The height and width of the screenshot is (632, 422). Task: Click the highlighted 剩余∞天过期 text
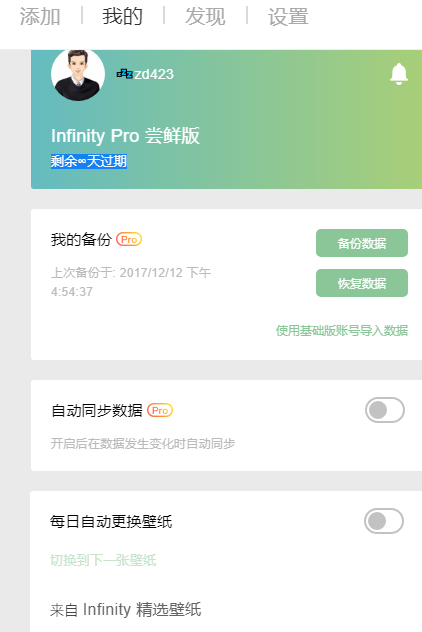coord(89,161)
